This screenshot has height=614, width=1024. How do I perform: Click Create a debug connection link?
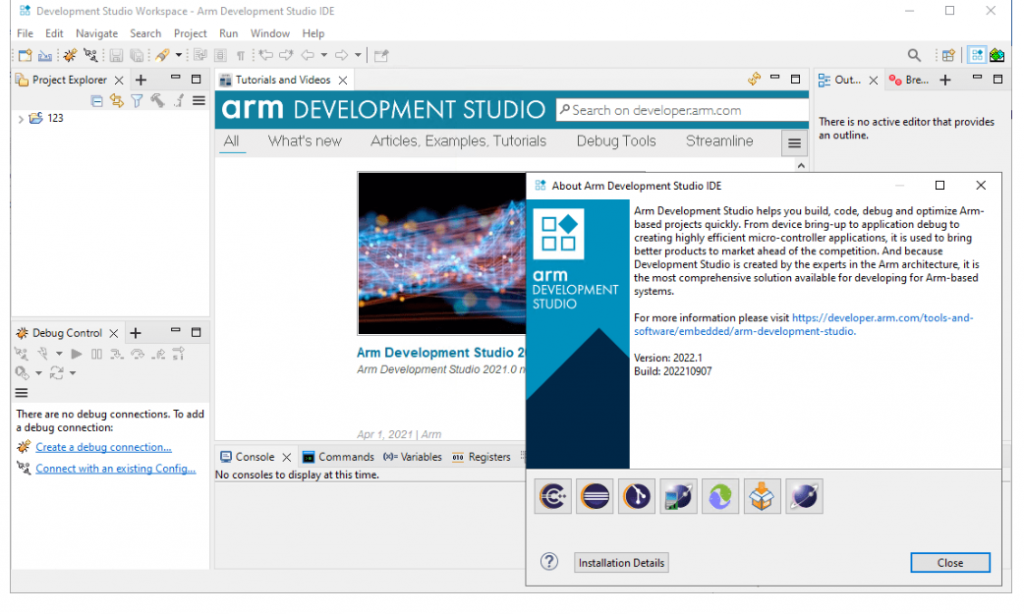[x=103, y=447]
